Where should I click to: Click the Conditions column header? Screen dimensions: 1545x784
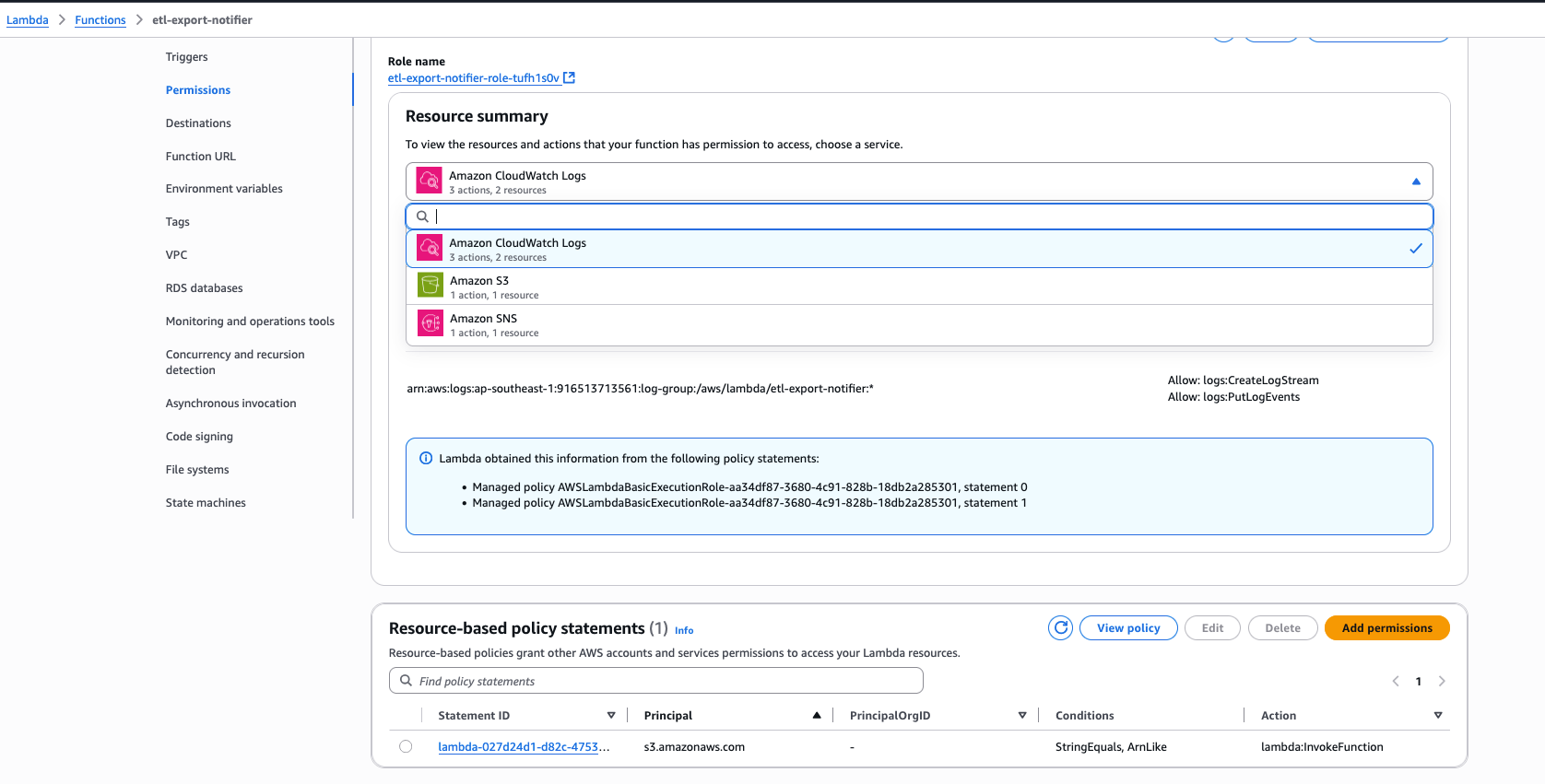click(x=1084, y=716)
